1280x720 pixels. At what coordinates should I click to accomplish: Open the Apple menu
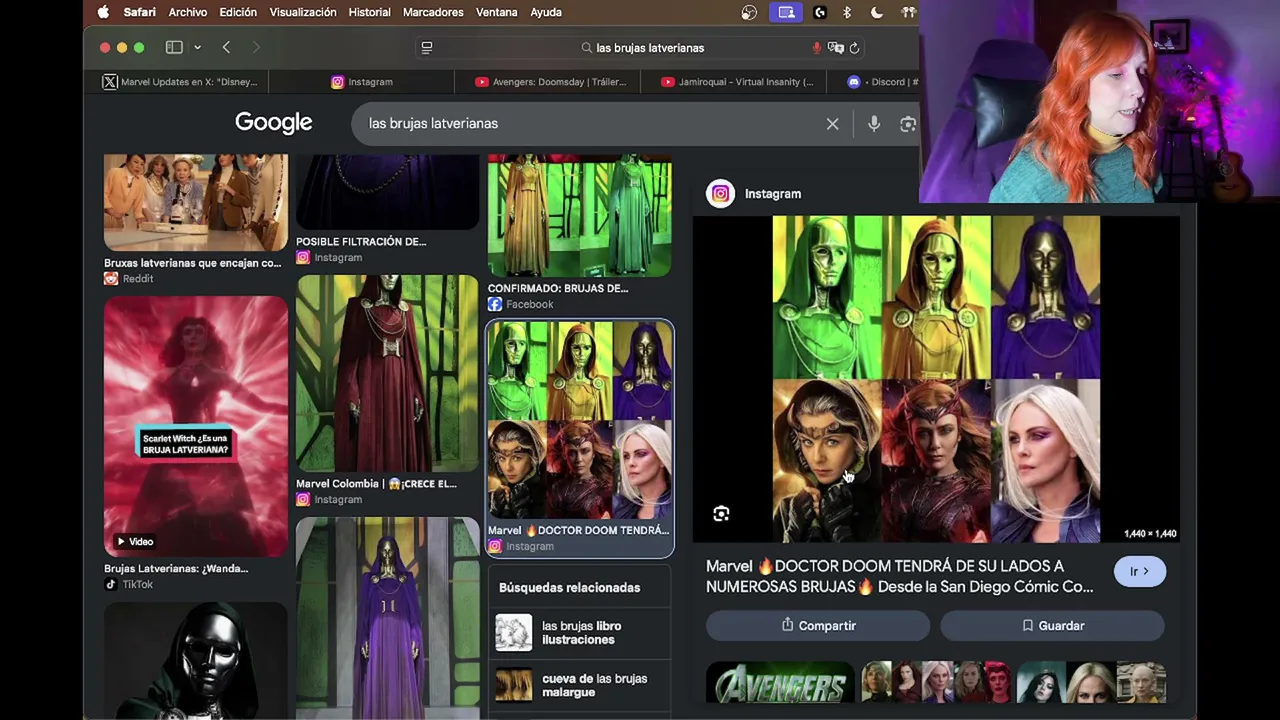pyautogui.click(x=103, y=12)
